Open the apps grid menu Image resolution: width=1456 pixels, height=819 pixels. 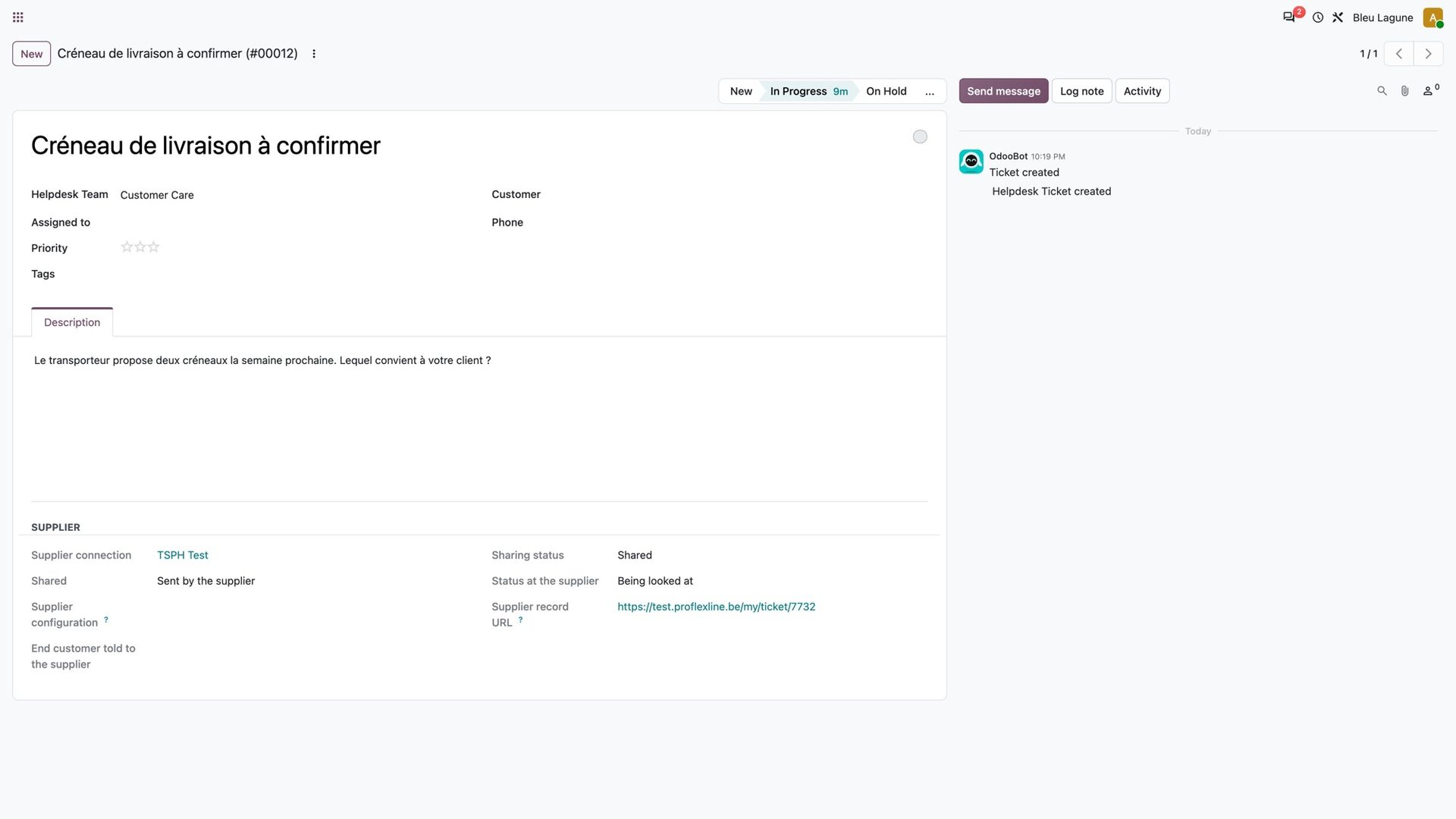[x=18, y=17]
